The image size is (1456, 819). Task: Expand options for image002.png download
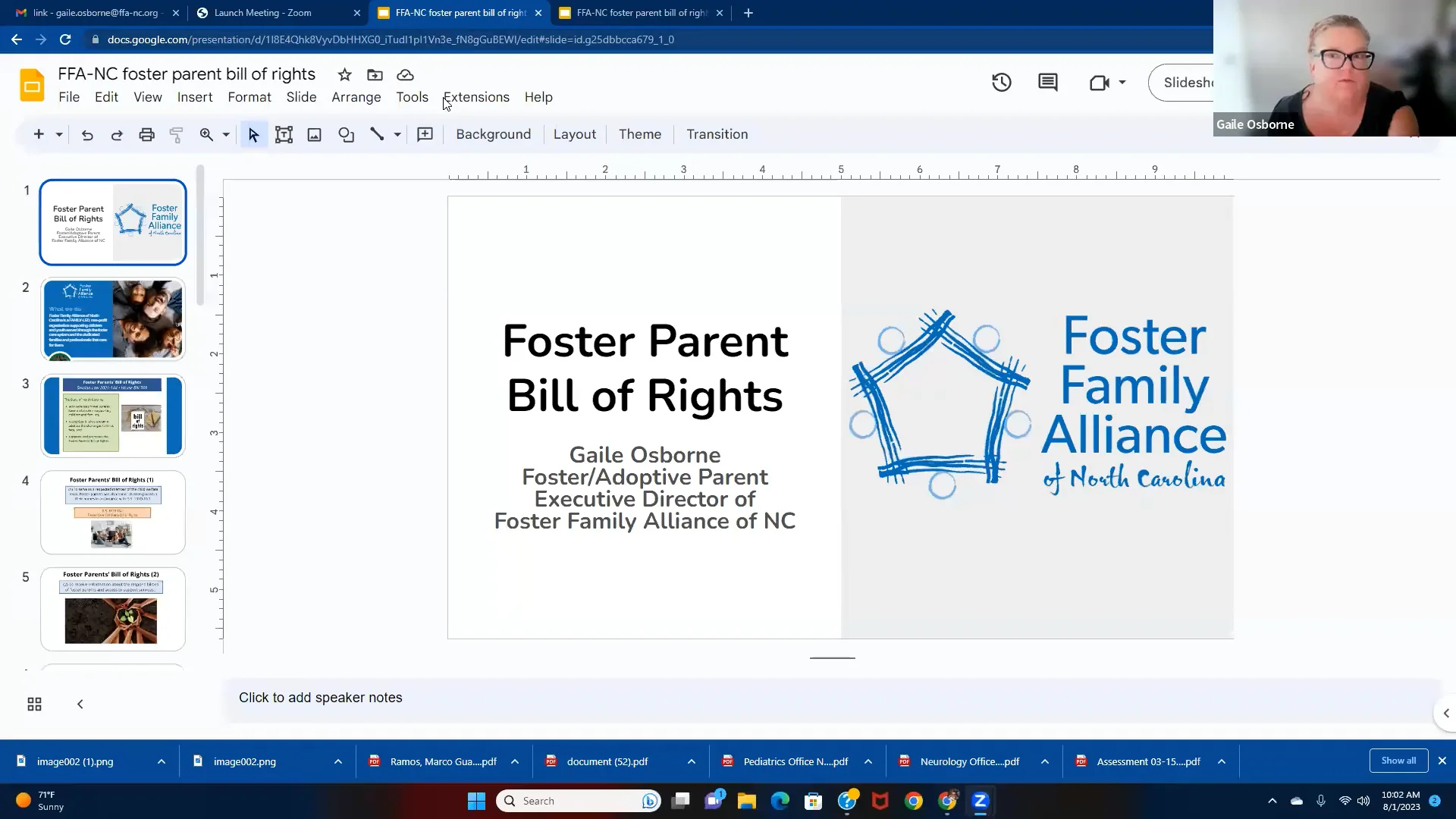(x=338, y=761)
